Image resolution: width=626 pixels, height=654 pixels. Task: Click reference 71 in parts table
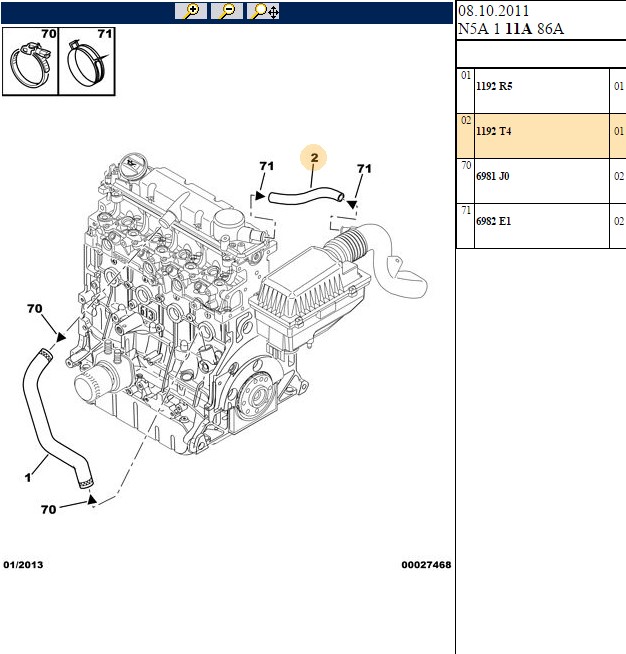[x=466, y=211]
